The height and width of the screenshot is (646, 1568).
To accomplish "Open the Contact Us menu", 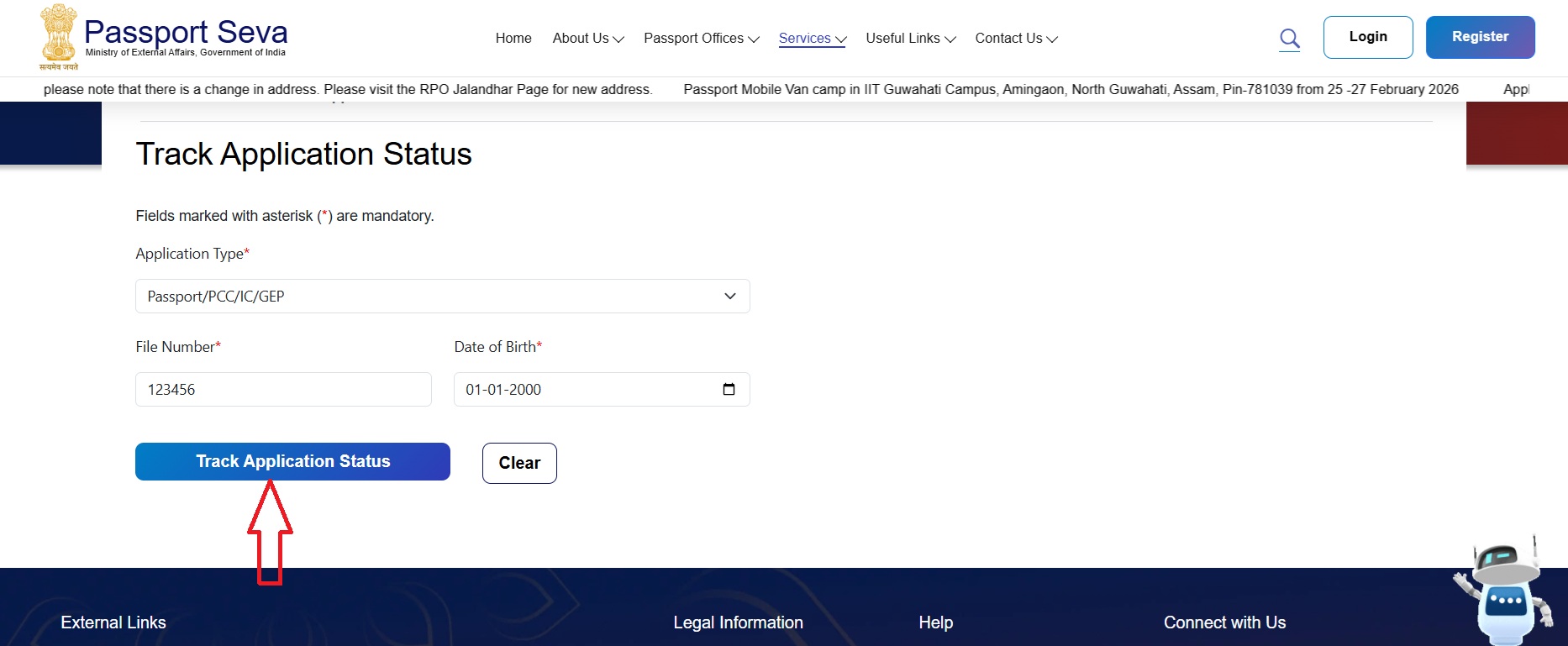I will 1015,39.
